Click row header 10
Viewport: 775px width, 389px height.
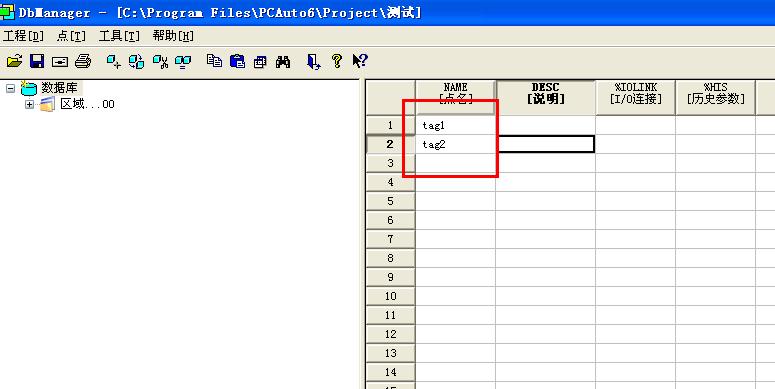(x=390, y=296)
